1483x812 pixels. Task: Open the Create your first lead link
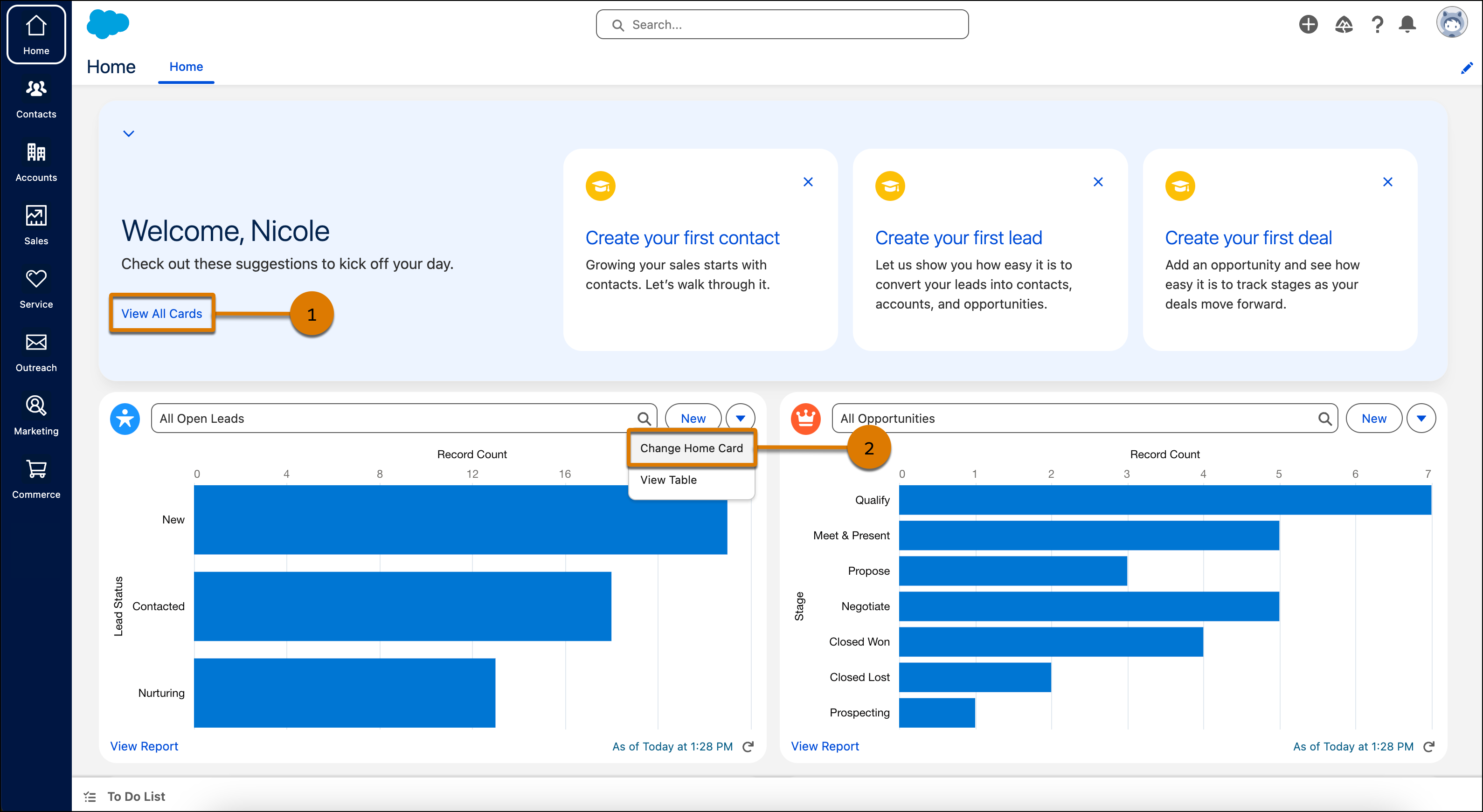coord(958,238)
